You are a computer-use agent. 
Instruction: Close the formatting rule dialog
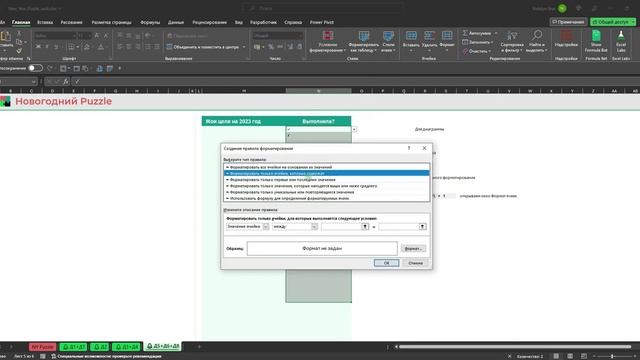tap(424, 148)
